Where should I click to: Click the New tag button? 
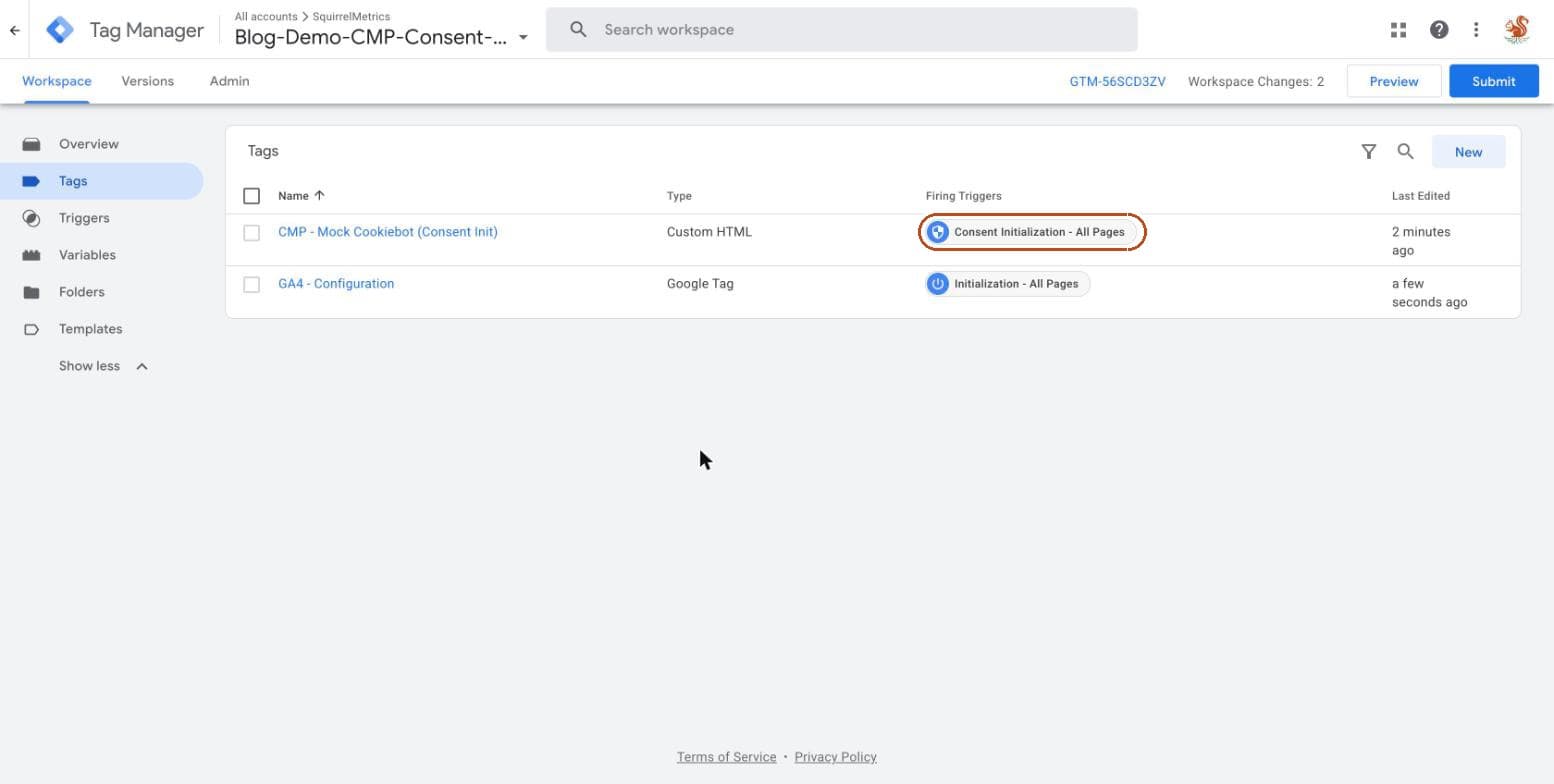1469,152
